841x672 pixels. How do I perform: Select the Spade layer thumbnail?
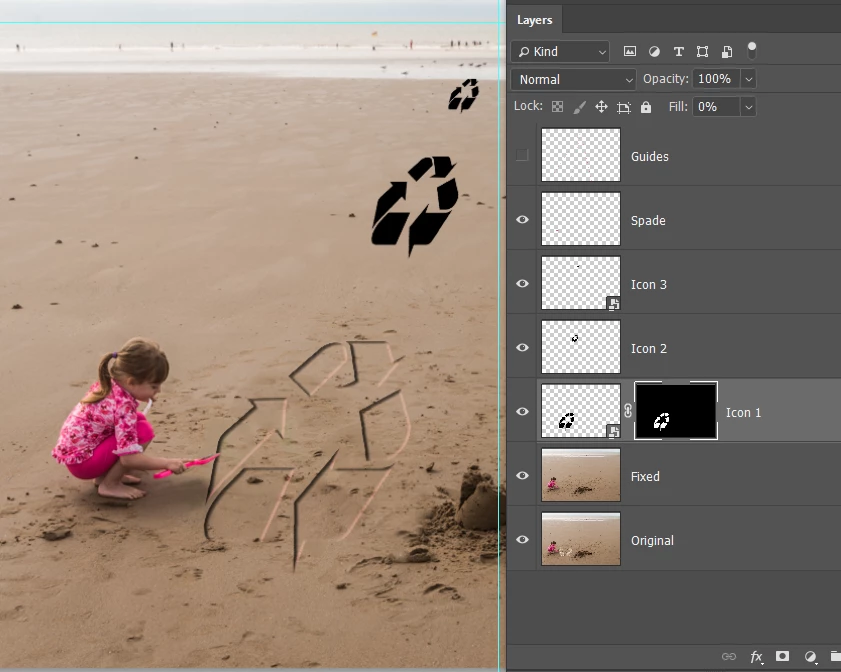pyautogui.click(x=581, y=219)
